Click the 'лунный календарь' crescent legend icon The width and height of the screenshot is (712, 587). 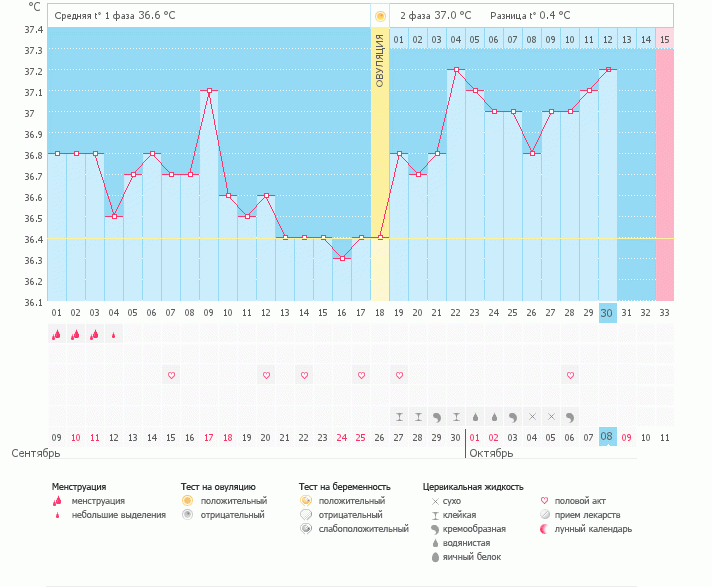545,529
